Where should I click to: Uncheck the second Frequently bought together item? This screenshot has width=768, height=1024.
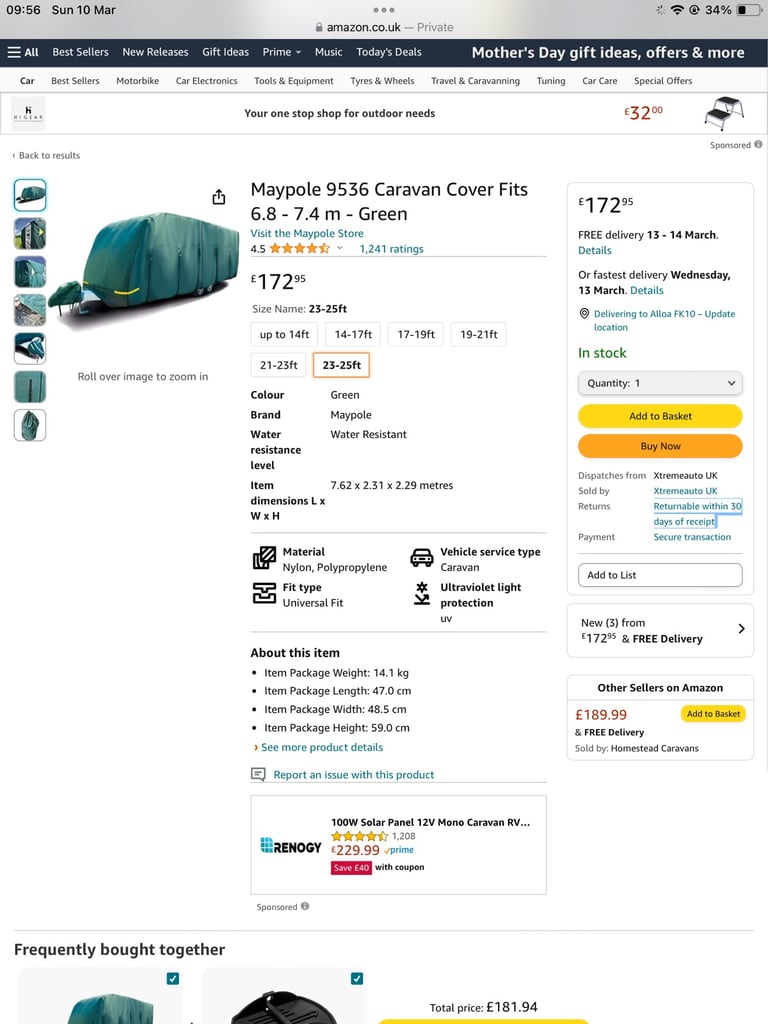[x=357, y=978]
